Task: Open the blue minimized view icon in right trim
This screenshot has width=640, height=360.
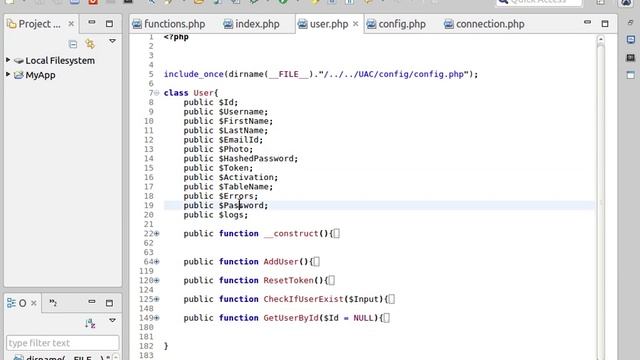Action: [631, 40]
